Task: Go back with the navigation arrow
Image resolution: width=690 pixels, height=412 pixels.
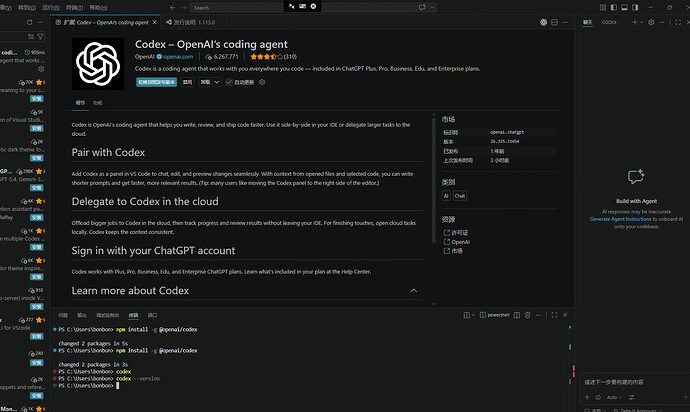Action: (x=172, y=7)
